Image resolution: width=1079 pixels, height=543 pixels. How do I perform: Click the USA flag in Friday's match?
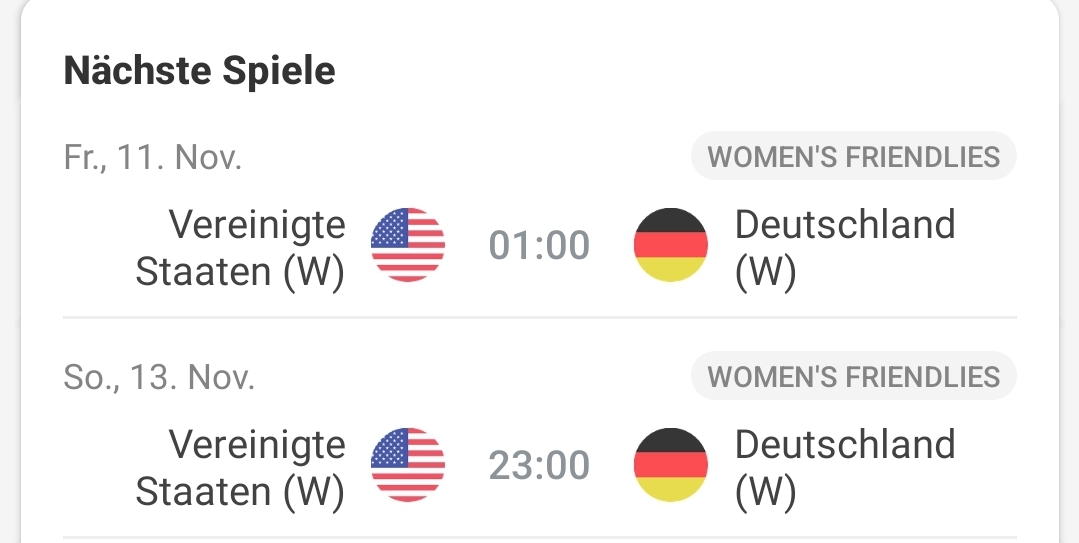click(x=407, y=245)
